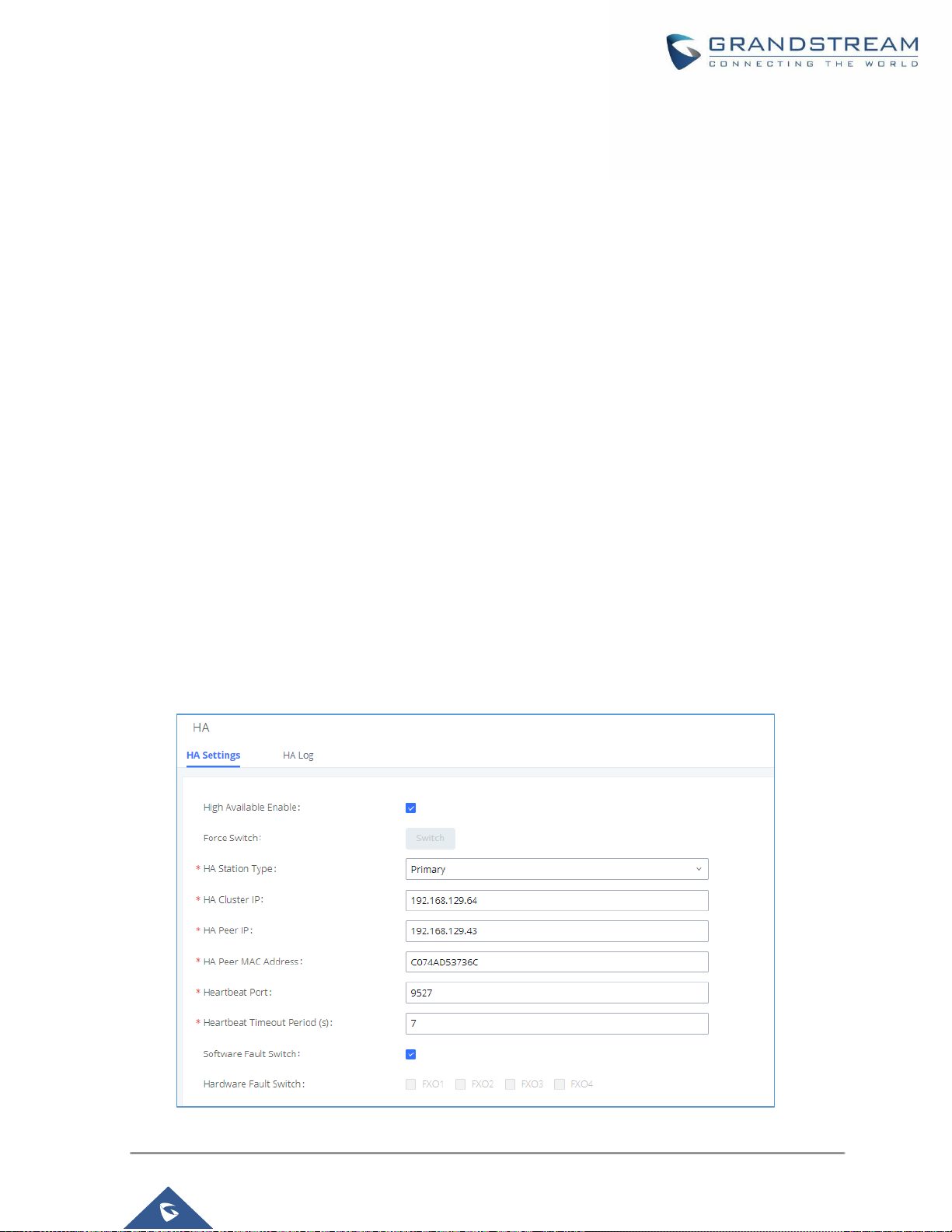Switch to the HA Log tab

click(298, 756)
